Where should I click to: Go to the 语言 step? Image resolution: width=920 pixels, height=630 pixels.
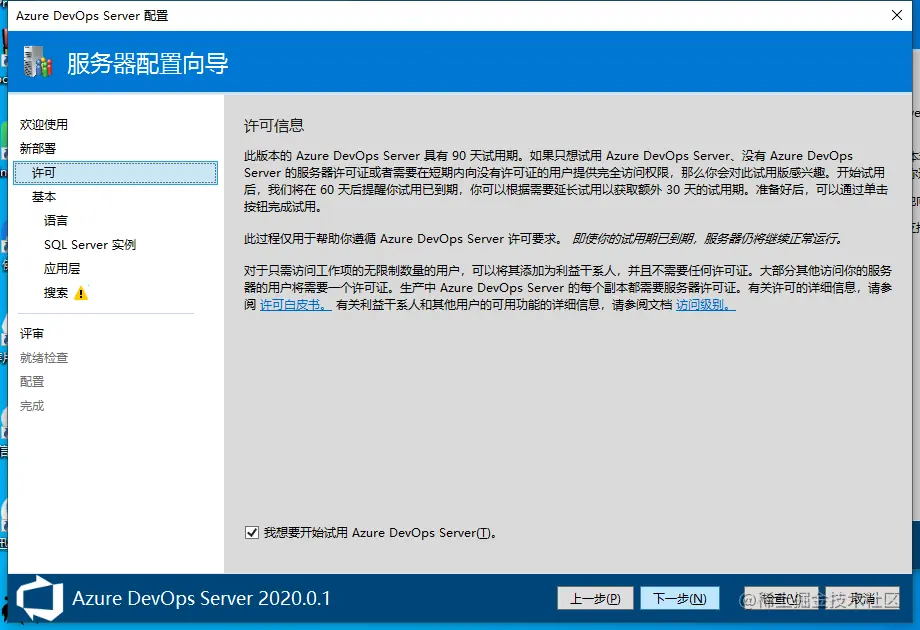point(56,221)
